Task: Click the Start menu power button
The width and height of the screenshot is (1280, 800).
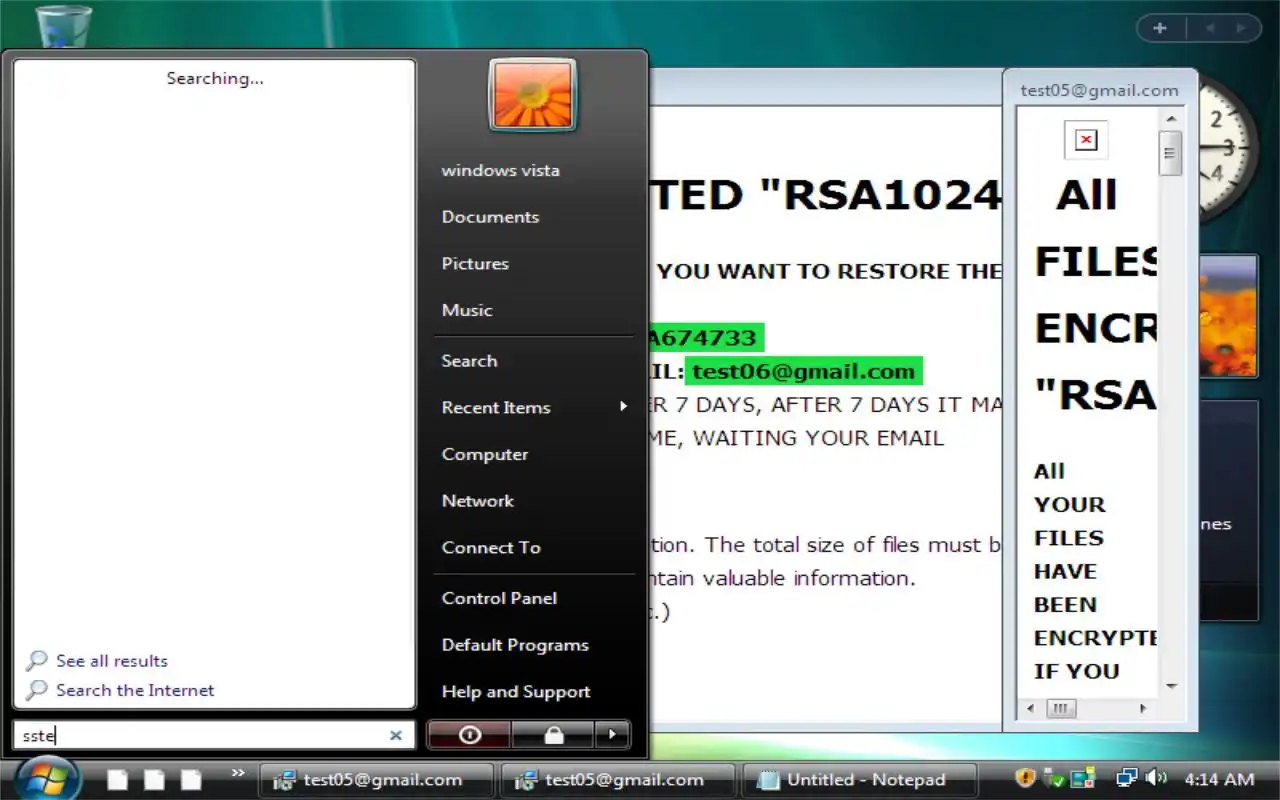Action: pyautogui.click(x=469, y=735)
